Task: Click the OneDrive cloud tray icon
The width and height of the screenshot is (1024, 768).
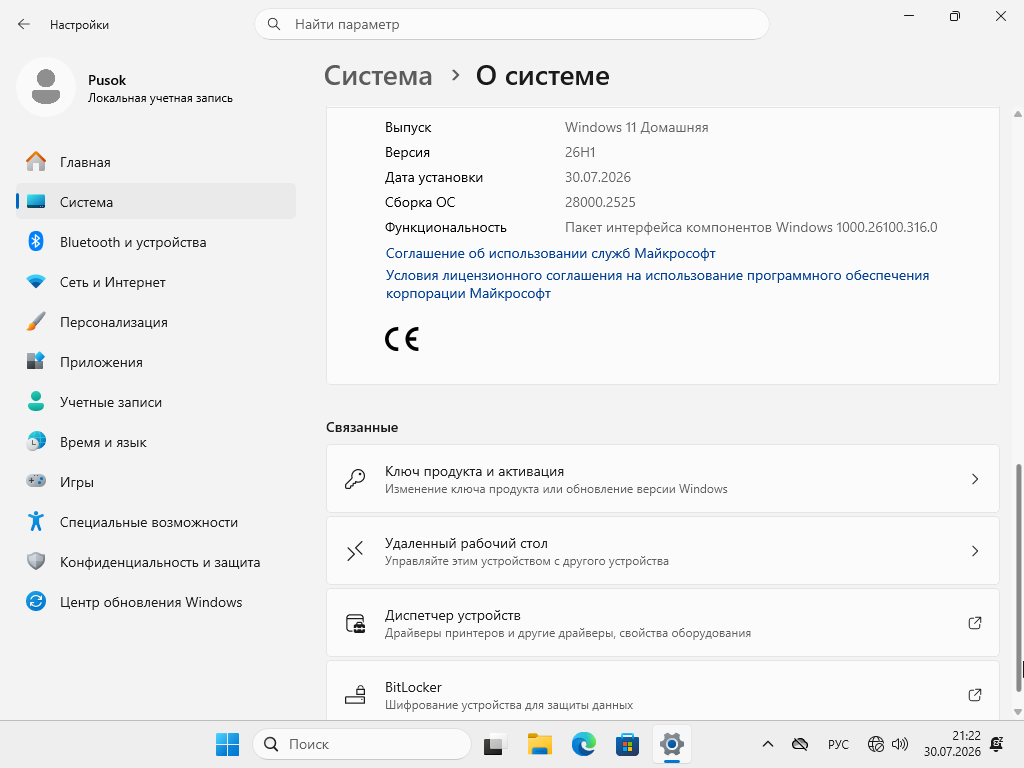Action: [x=799, y=744]
